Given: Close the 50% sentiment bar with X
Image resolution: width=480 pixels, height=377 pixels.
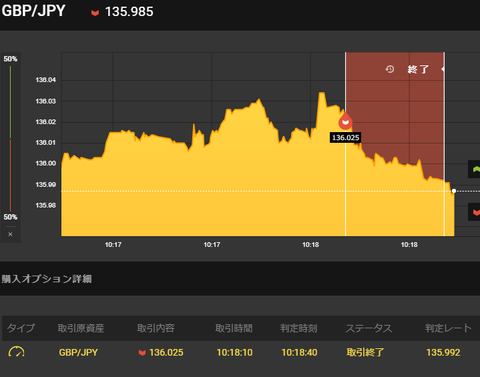Looking at the screenshot, I should [10, 234].
